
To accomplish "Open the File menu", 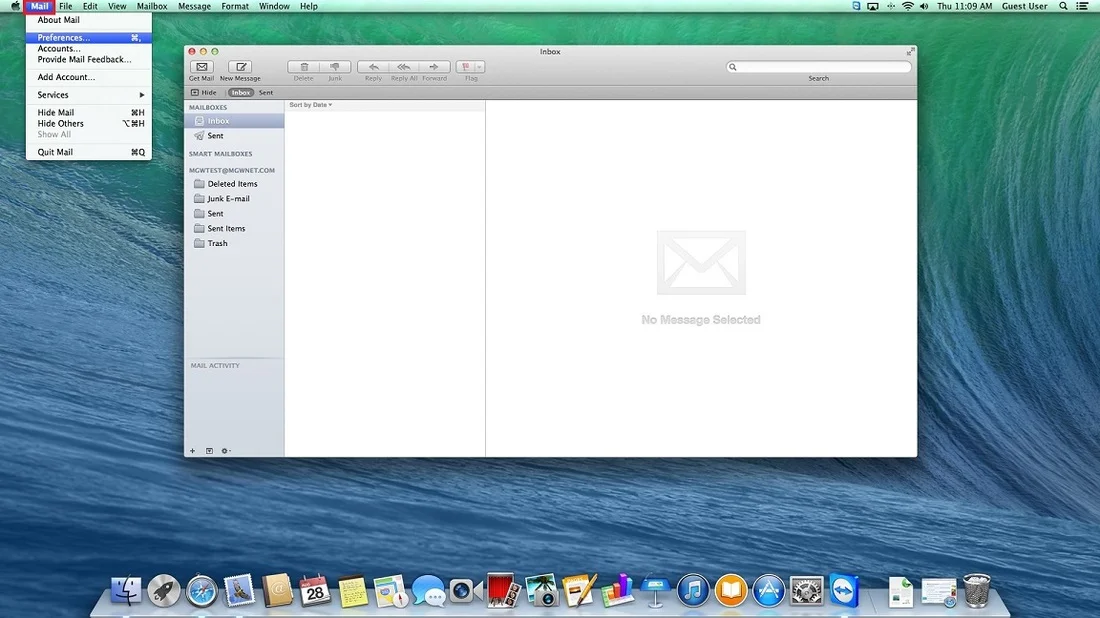I will coord(65,6).
